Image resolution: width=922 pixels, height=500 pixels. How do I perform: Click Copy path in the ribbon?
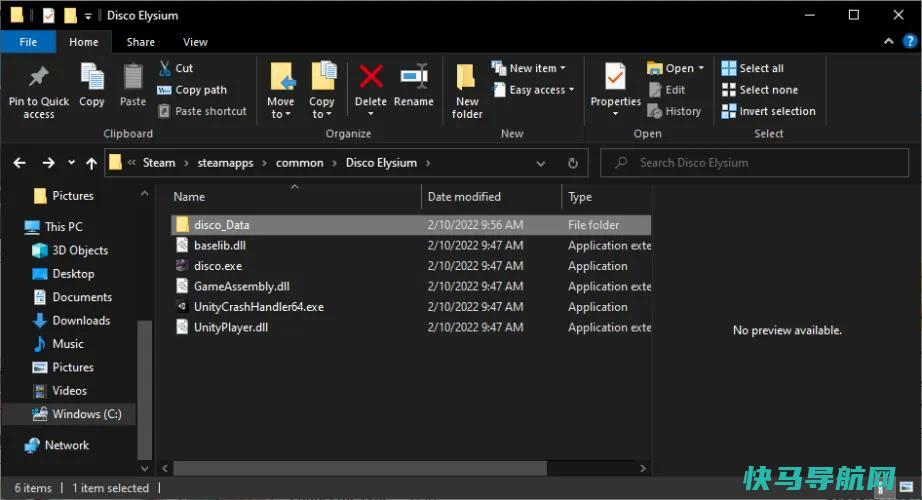pyautogui.click(x=192, y=89)
